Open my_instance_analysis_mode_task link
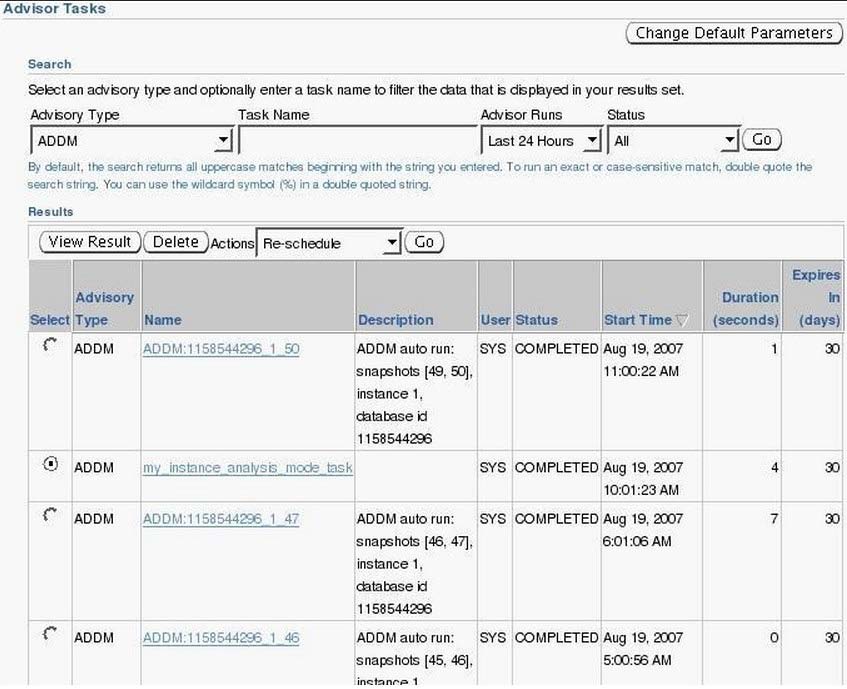847x689 pixels. click(247, 468)
